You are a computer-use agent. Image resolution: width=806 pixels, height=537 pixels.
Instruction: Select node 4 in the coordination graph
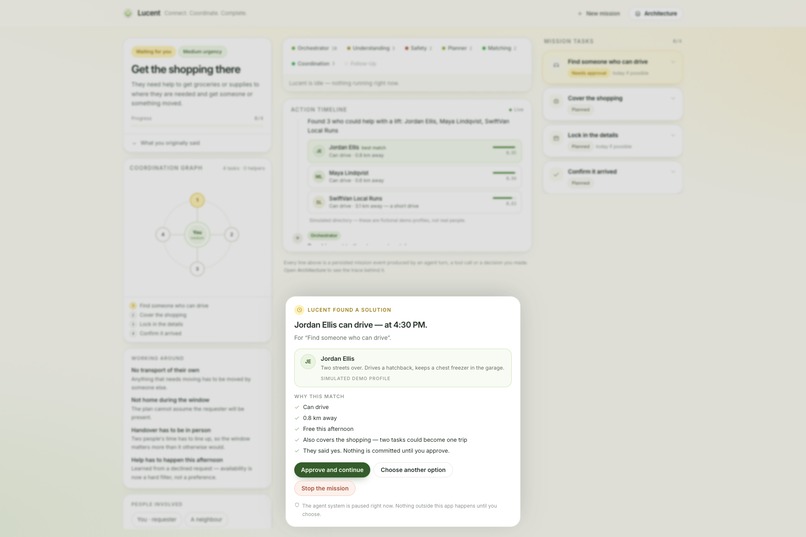pyautogui.click(x=163, y=234)
